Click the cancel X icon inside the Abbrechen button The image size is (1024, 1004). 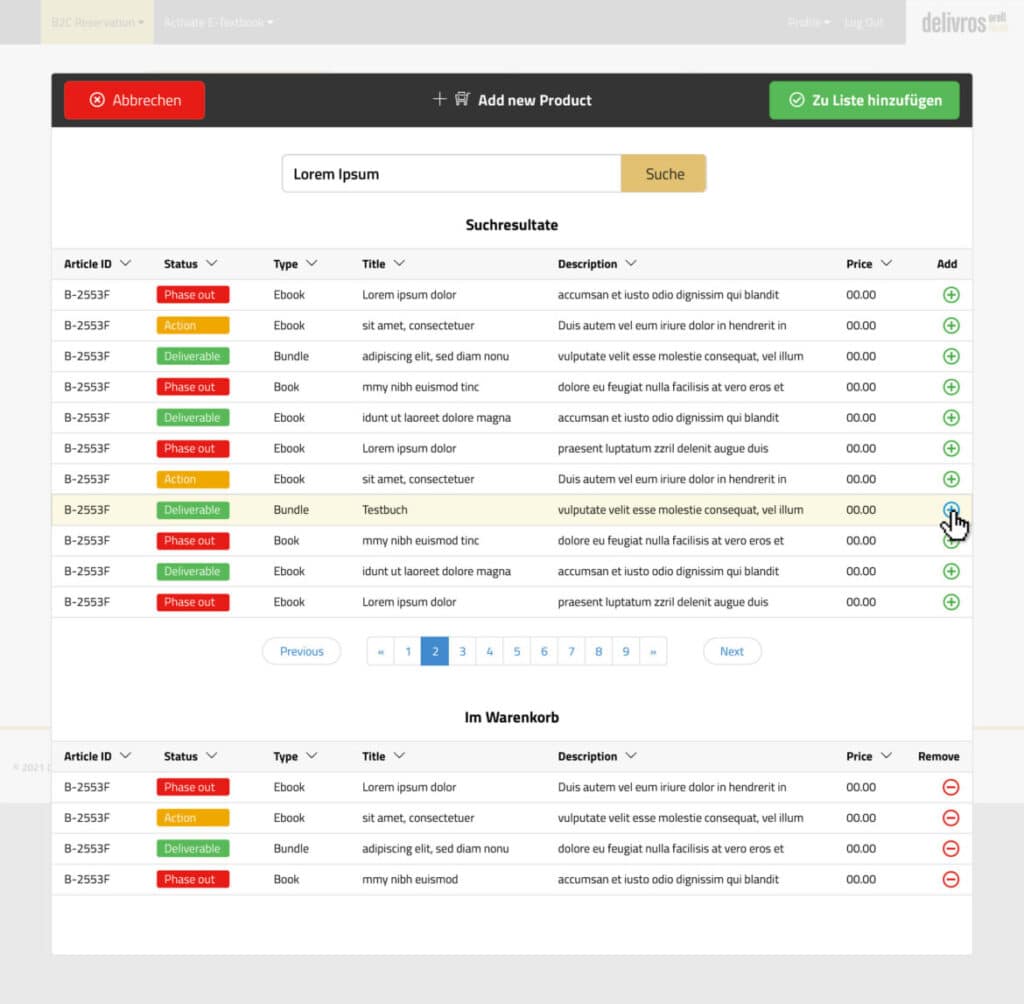click(96, 99)
